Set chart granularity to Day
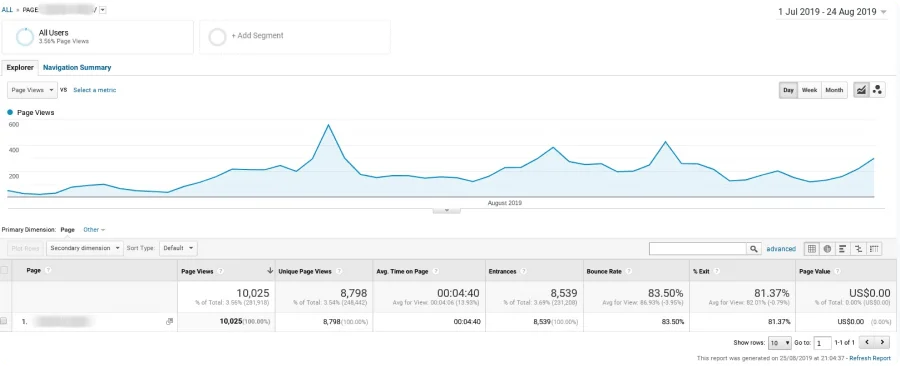Image resolution: width=900 pixels, height=366 pixels. [x=789, y=90]
